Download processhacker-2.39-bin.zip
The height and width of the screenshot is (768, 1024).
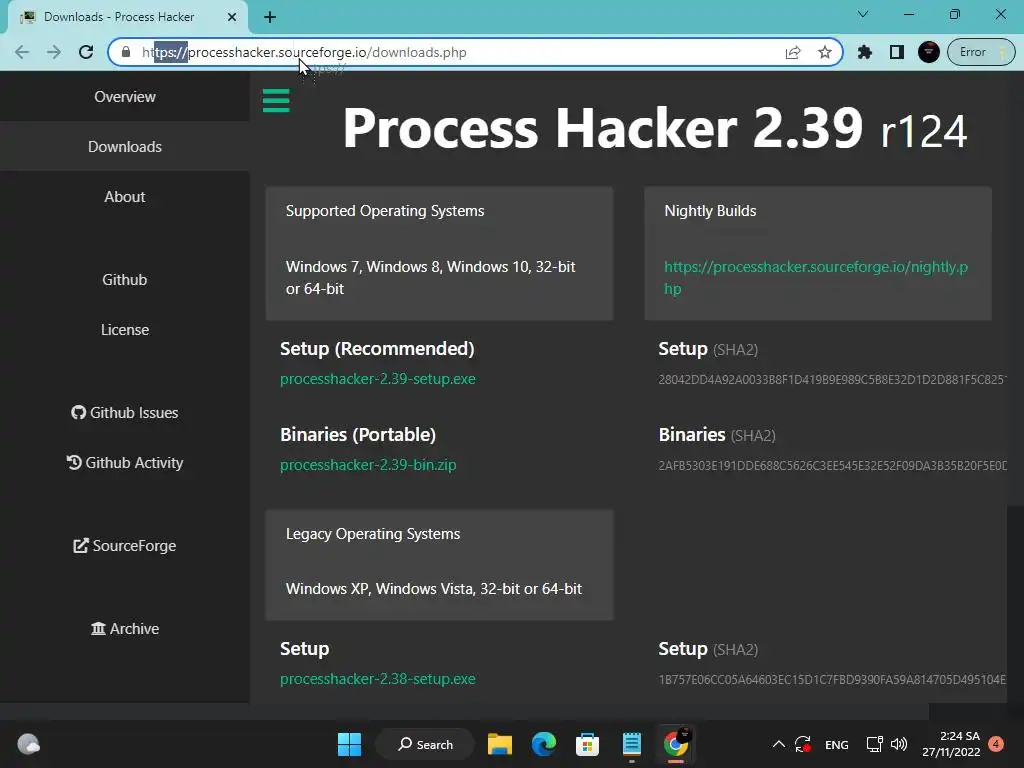[x=368, y=465]
